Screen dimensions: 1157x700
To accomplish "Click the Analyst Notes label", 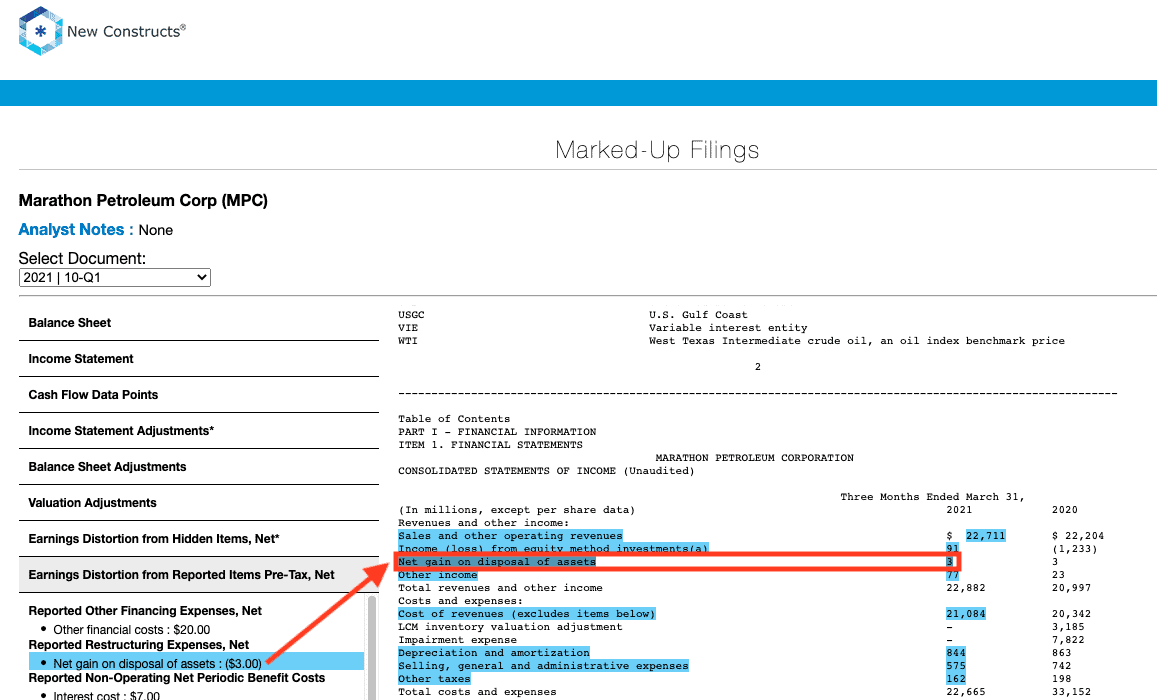I will tap(76, 229).
